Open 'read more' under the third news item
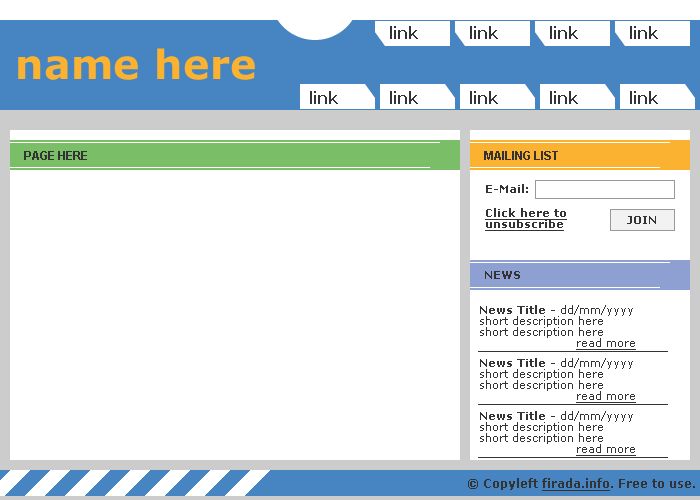Screen dimensions: 700x500 [x=606, y=450]
